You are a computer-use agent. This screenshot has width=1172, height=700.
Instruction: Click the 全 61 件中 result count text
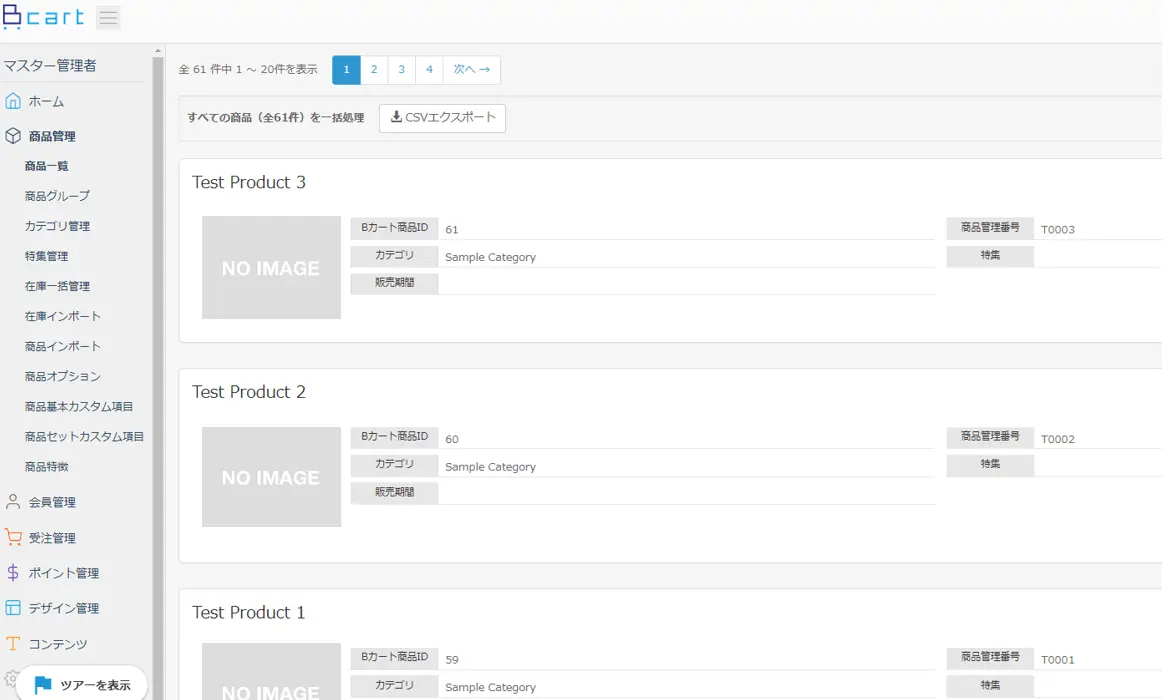point(248,69)
